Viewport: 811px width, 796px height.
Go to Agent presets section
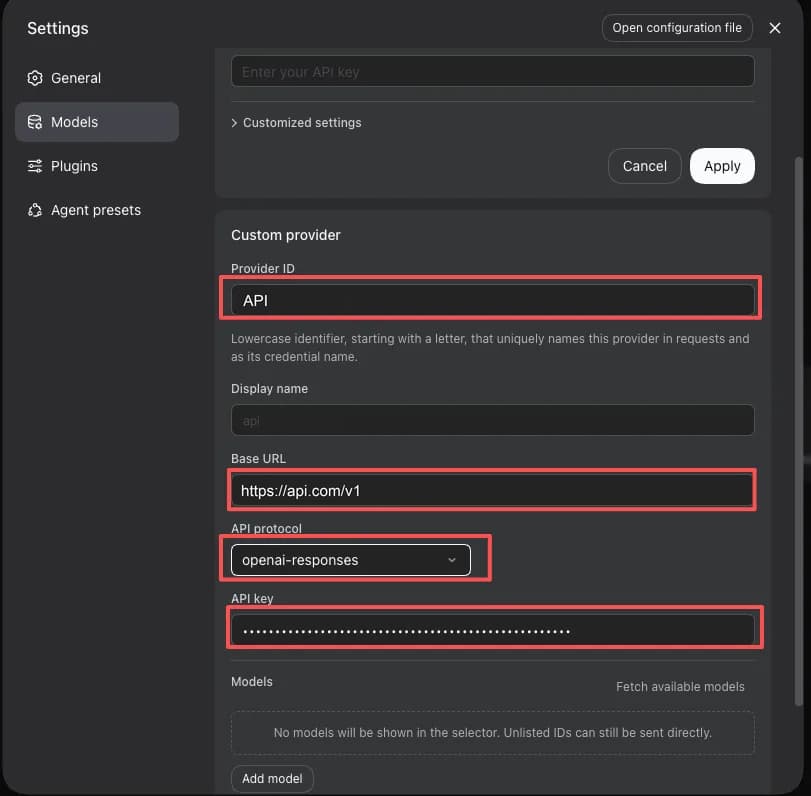[97, 210]
